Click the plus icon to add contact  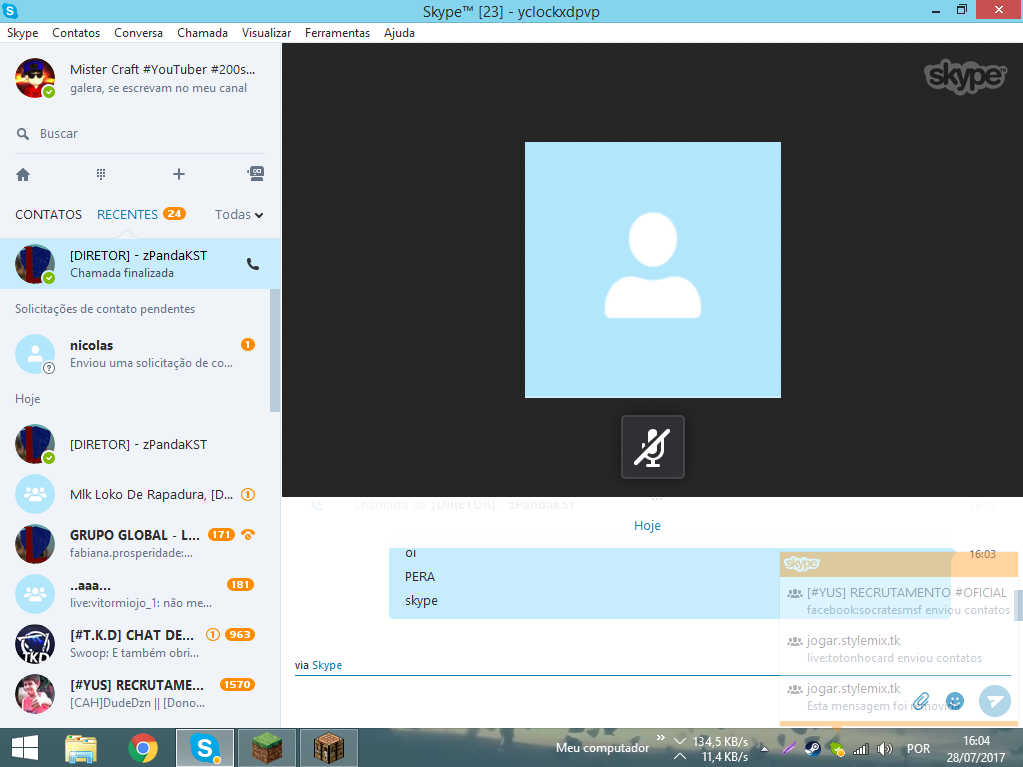pyautogui.click(x=179, y=174)
